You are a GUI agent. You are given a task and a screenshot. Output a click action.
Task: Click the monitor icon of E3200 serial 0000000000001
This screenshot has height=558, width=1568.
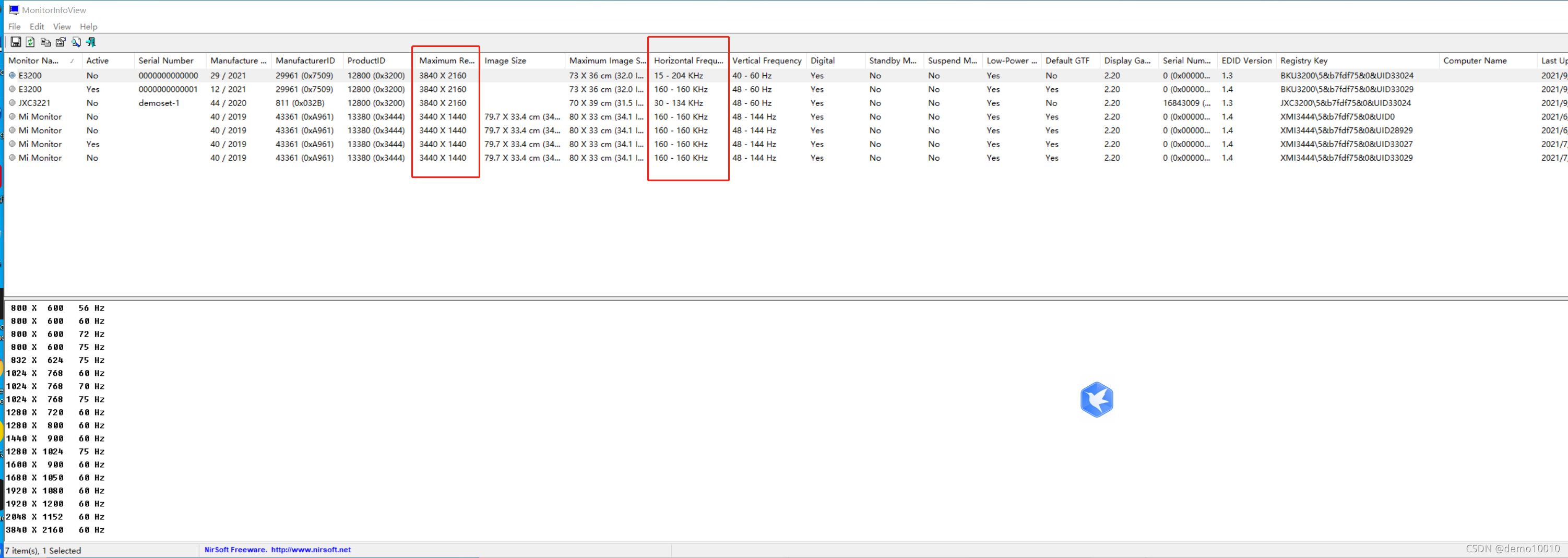click(12, 89)
